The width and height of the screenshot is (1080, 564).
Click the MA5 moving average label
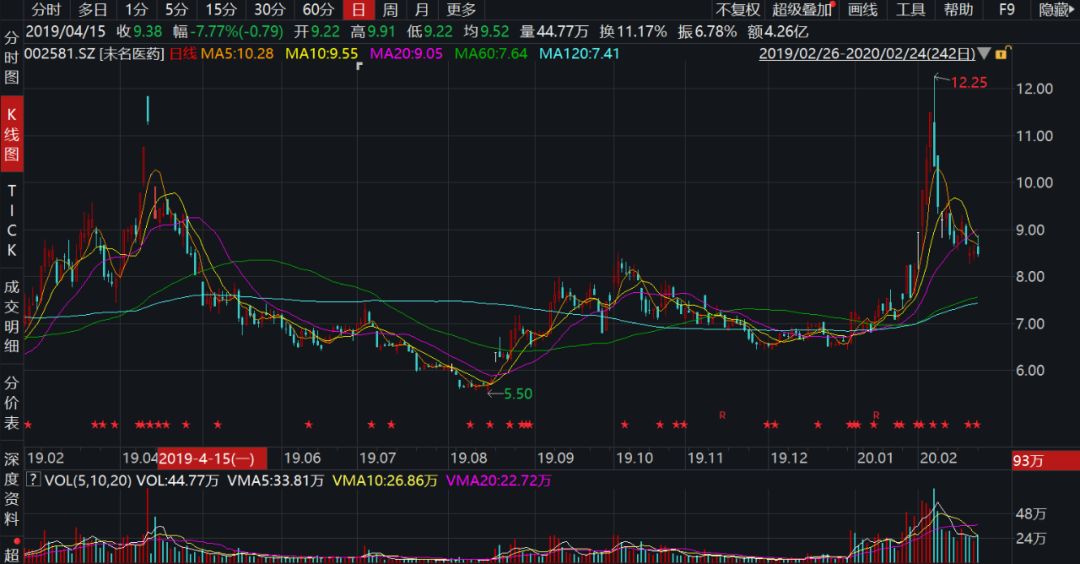click(232, 53)
